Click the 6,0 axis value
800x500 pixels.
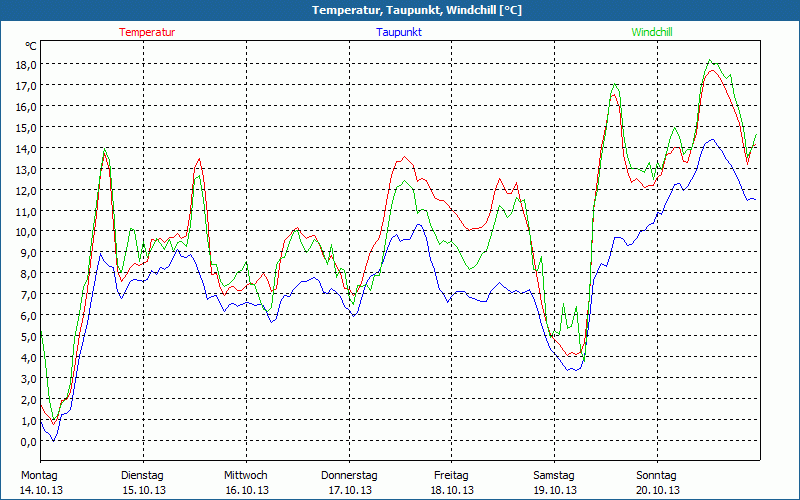30,316
